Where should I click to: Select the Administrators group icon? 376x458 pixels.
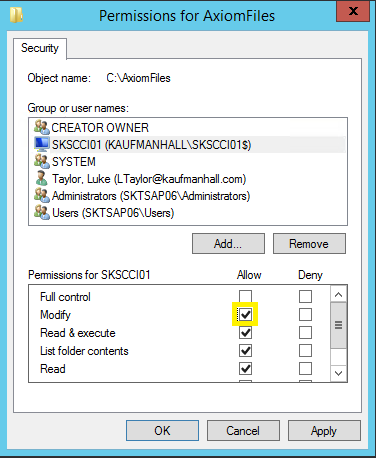[x=42, y=195]
